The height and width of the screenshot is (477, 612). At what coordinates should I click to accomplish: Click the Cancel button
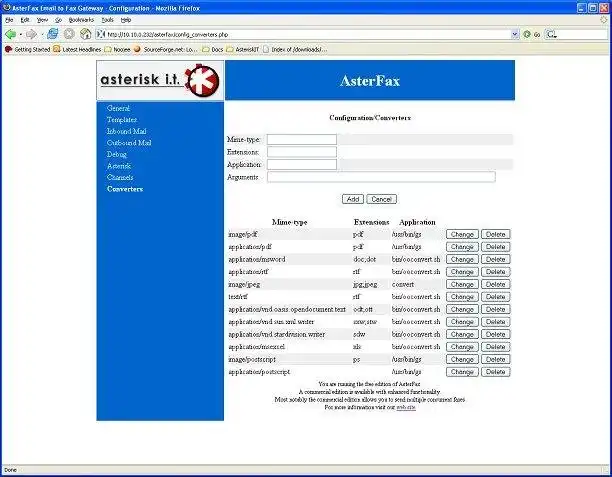tap(381, 199)
